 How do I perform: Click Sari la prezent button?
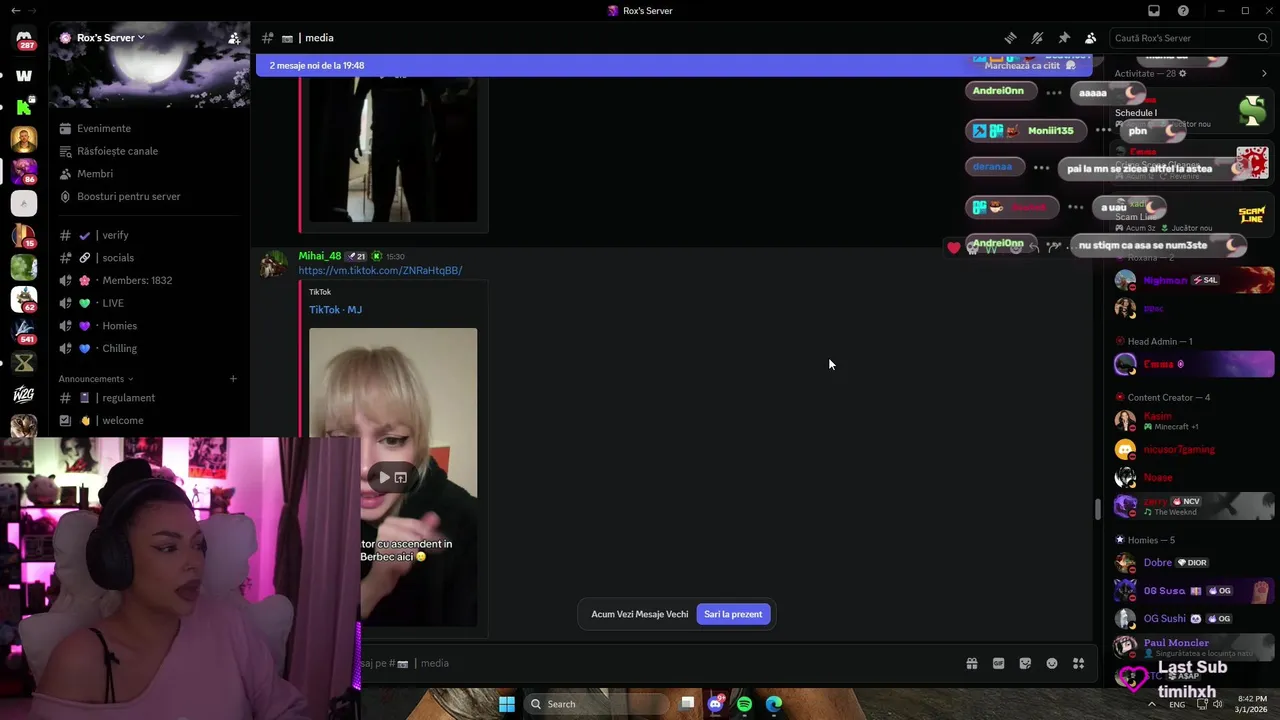click(733, 614)
